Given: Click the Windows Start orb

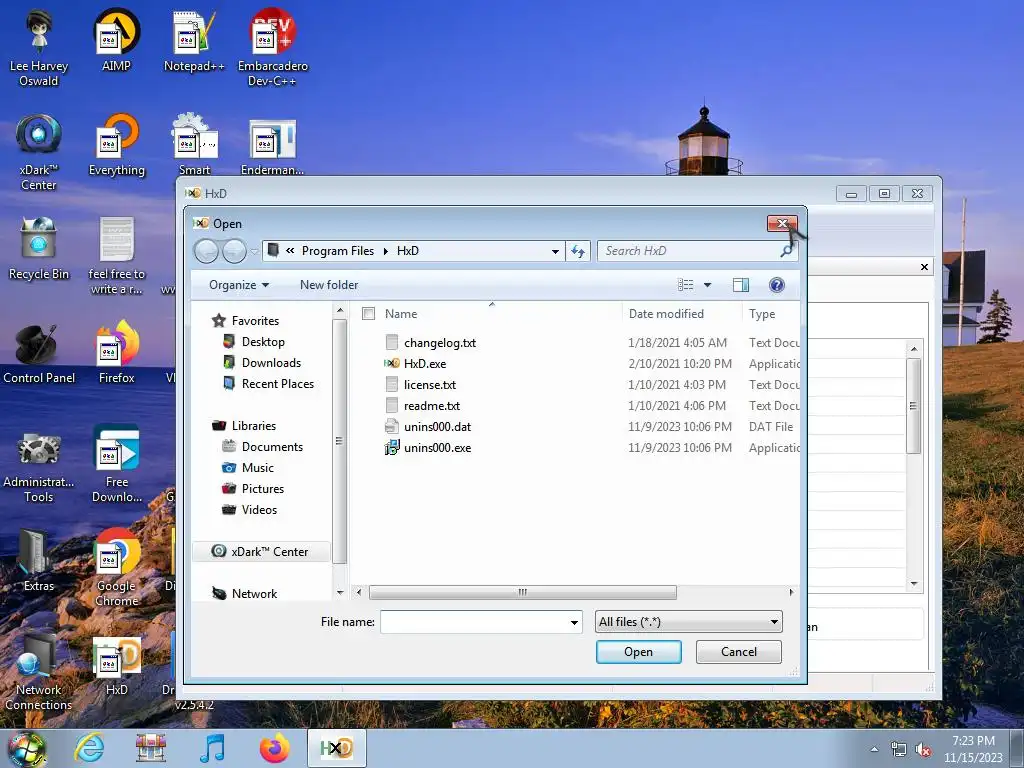Looking at the screenshot, I should 27,748.
